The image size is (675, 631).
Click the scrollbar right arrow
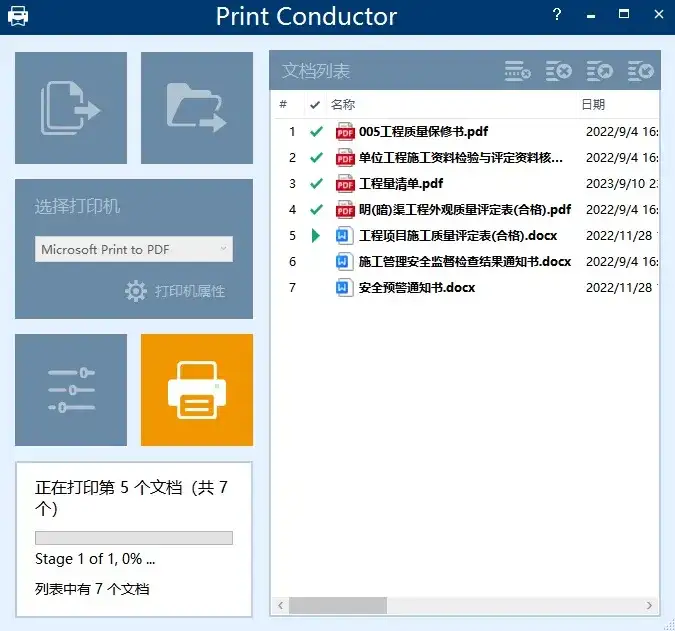[649, 605]
